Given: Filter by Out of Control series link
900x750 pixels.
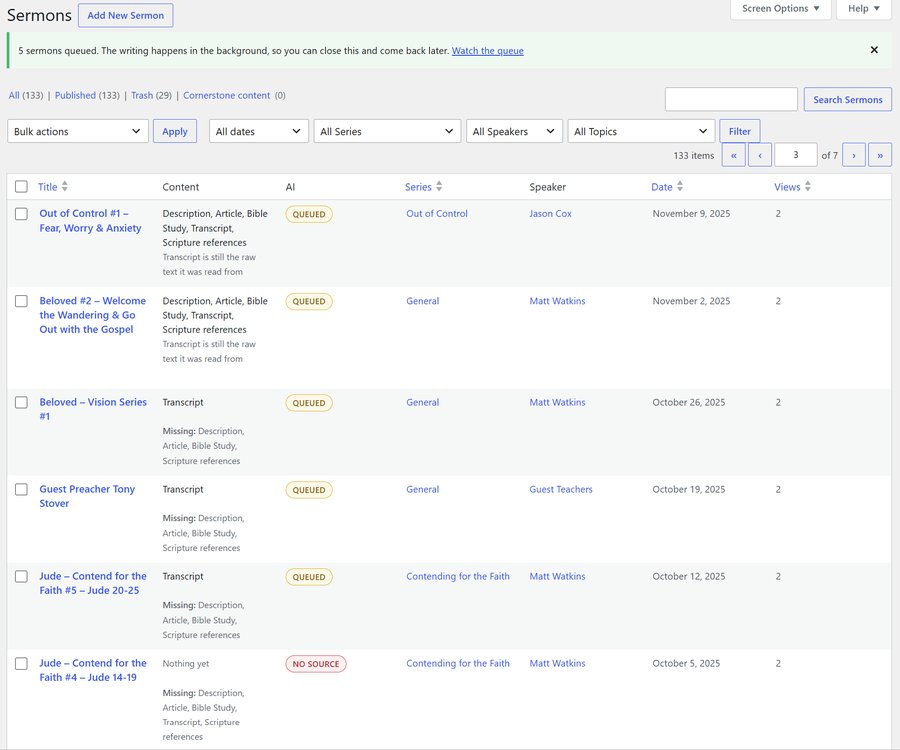Looking at the screenshot, I should click(x=437, y=213).
